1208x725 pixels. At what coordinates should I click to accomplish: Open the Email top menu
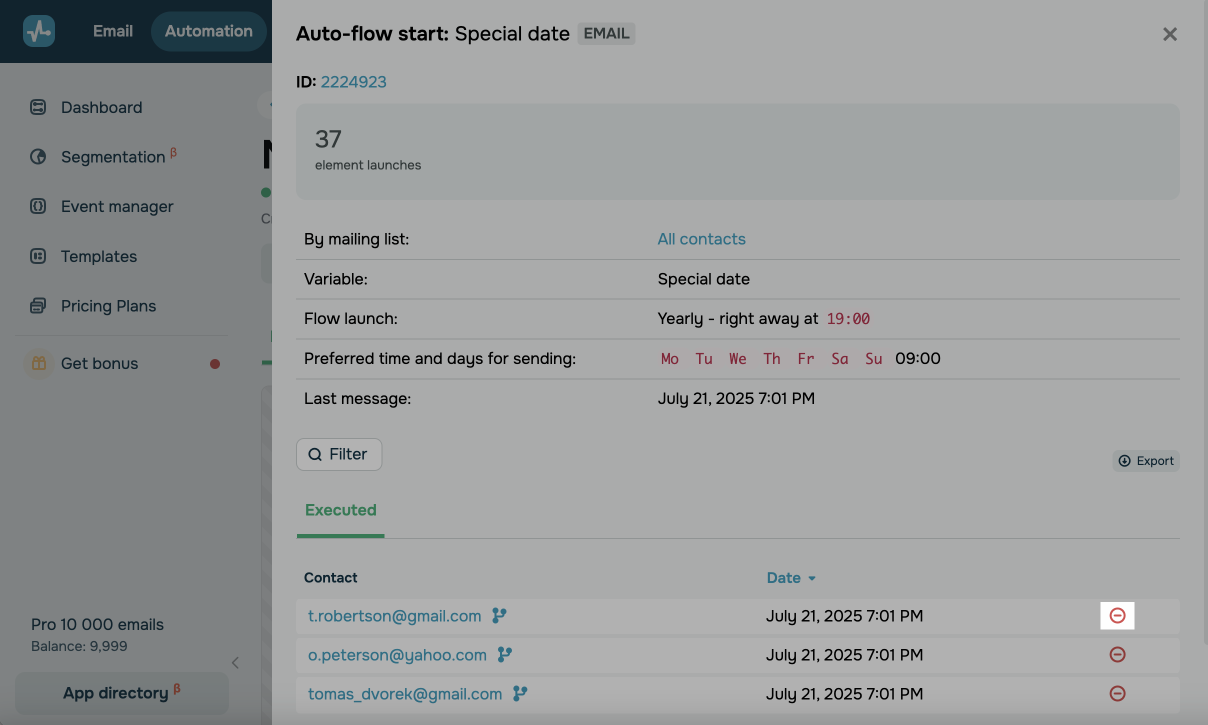click(113, 31)
